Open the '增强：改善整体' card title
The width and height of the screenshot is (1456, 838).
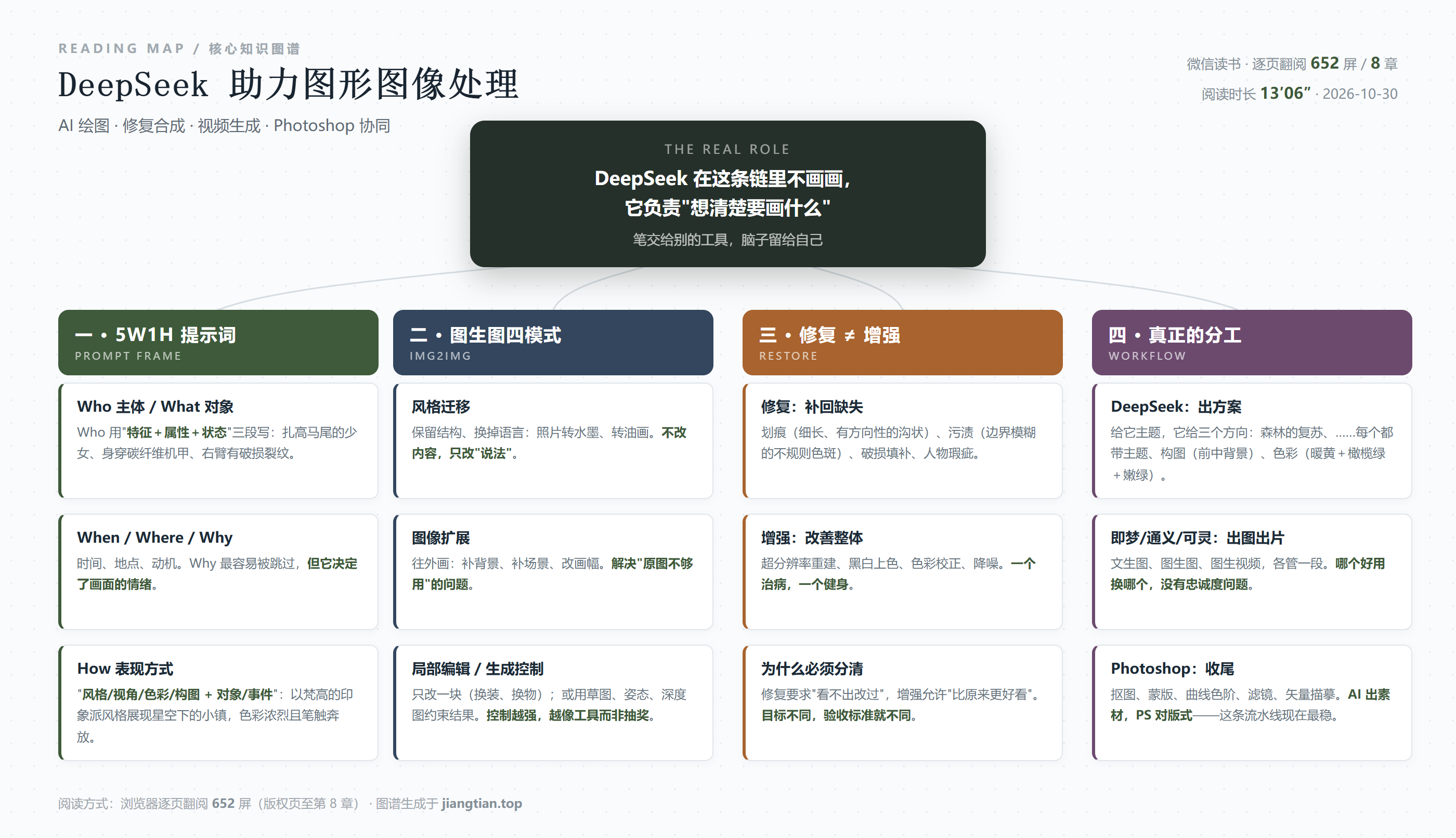(x=812, y=538)
